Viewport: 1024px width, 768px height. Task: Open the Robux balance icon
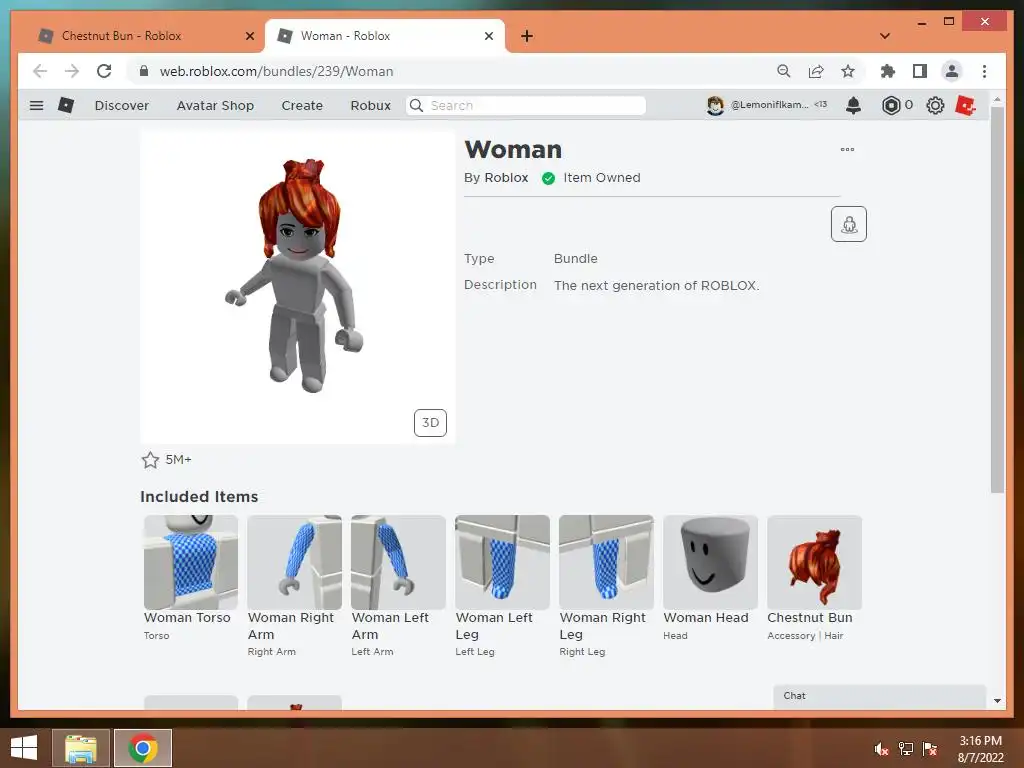(x=891, y=105)
